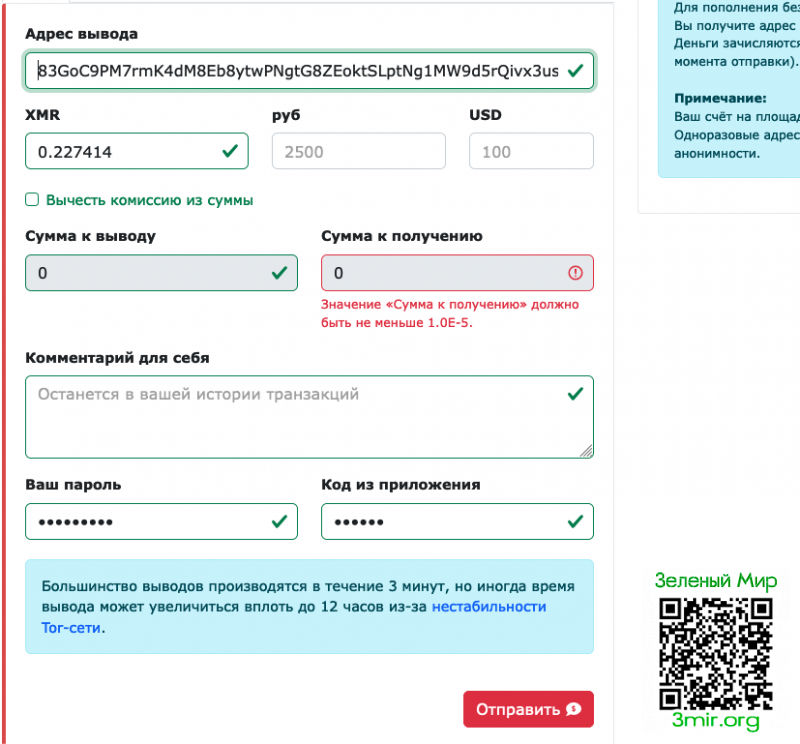Click the checkmark inside the comment textarea
Screen dimensions: 800x744
(575, 394)
